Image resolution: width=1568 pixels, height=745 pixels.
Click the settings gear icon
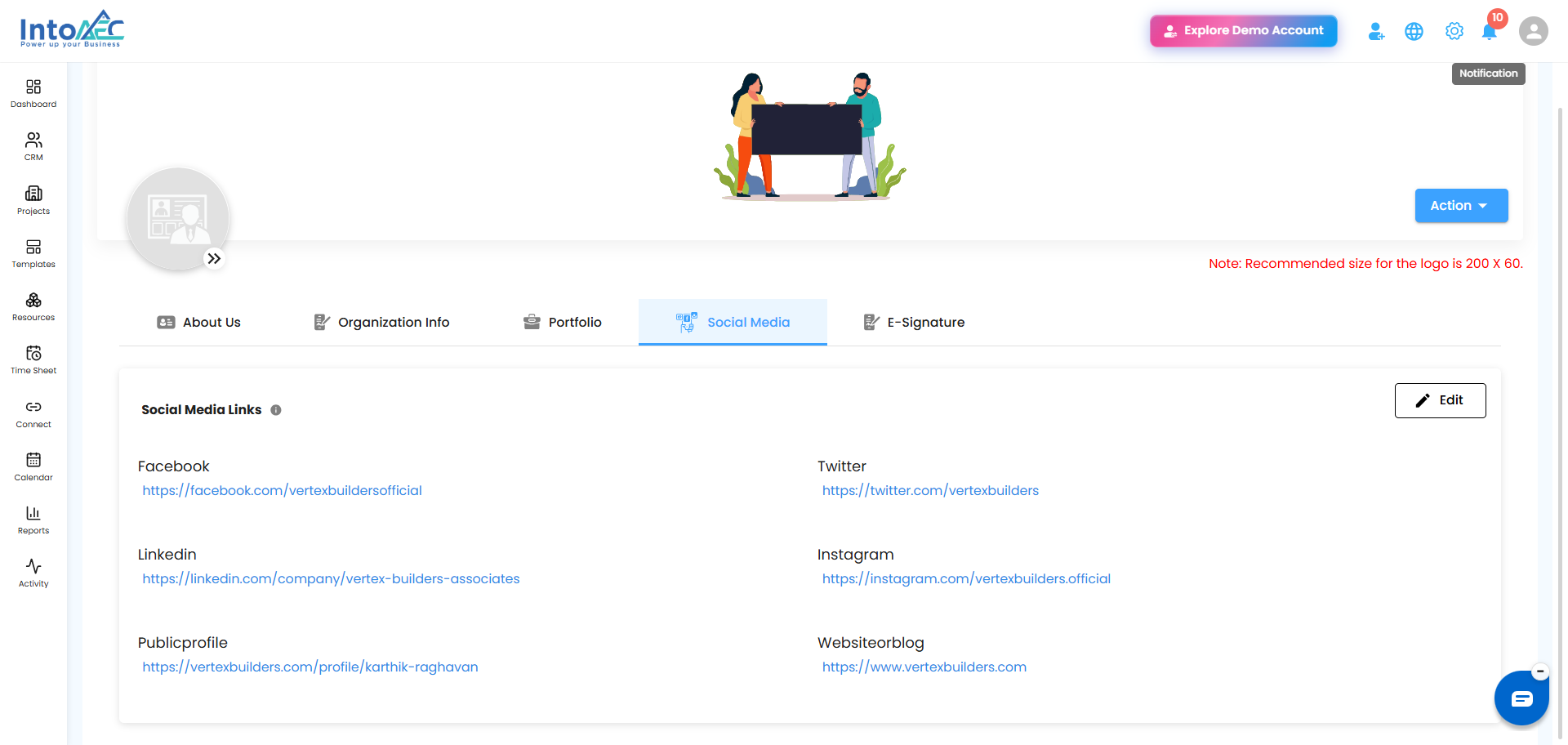(x=1454, y=31)
